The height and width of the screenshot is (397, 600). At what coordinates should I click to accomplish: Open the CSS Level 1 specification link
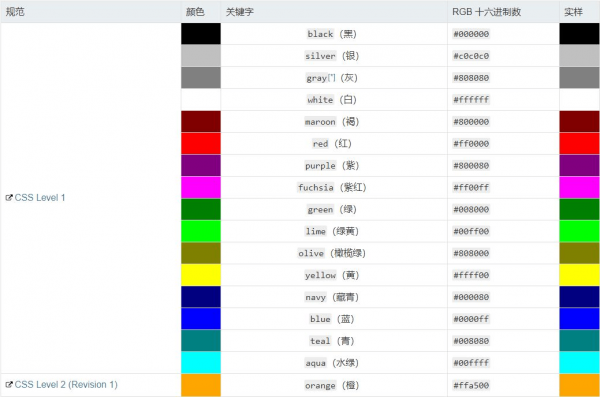(x=40, y=198)
